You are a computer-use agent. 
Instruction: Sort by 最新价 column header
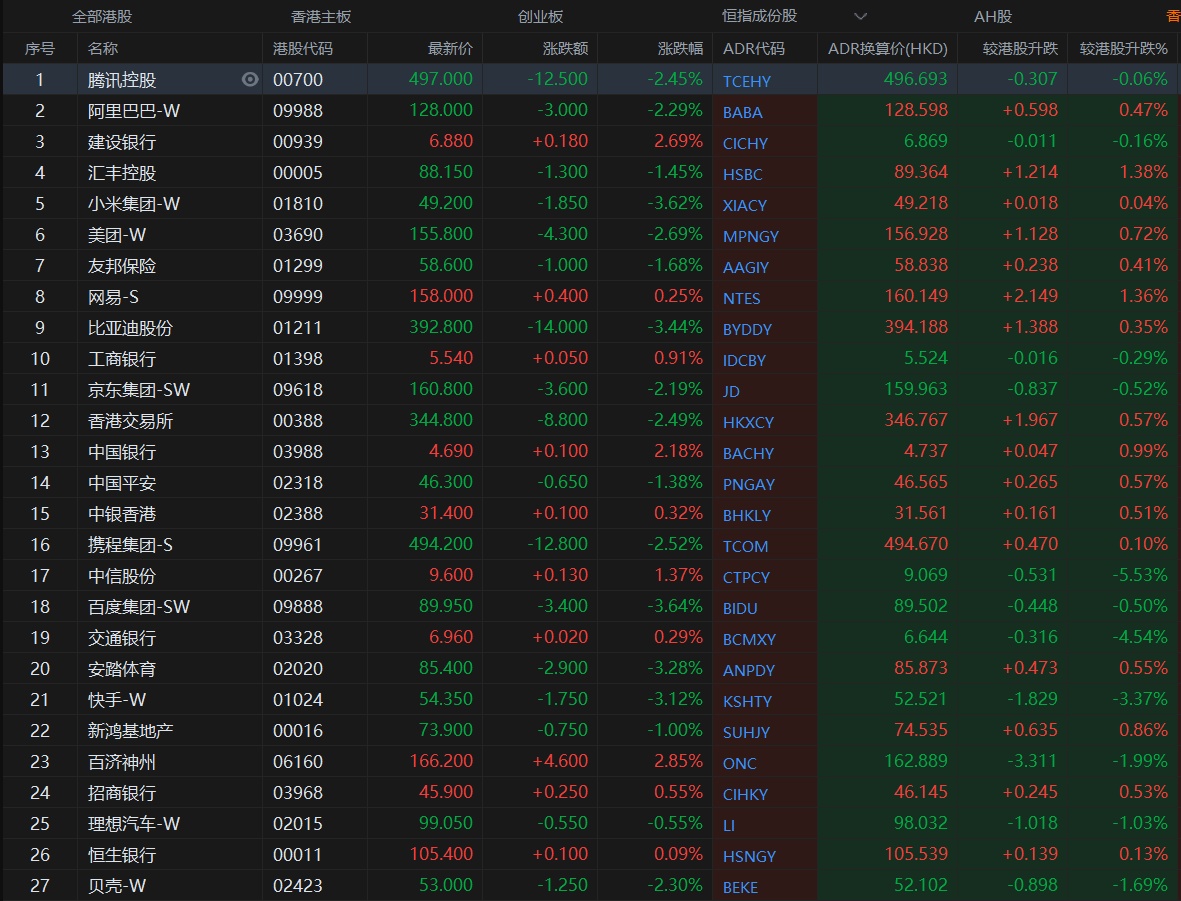click(450, 48)
